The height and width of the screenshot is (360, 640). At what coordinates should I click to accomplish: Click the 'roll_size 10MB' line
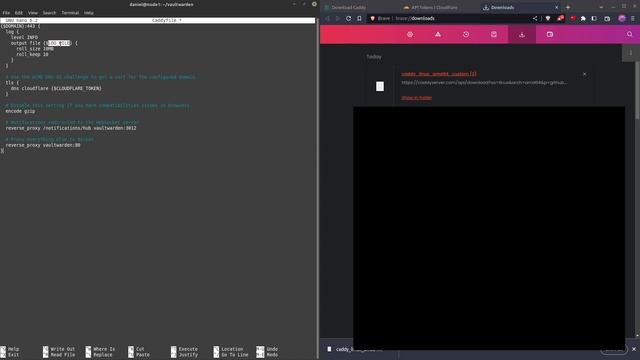(x=35, y=49)
